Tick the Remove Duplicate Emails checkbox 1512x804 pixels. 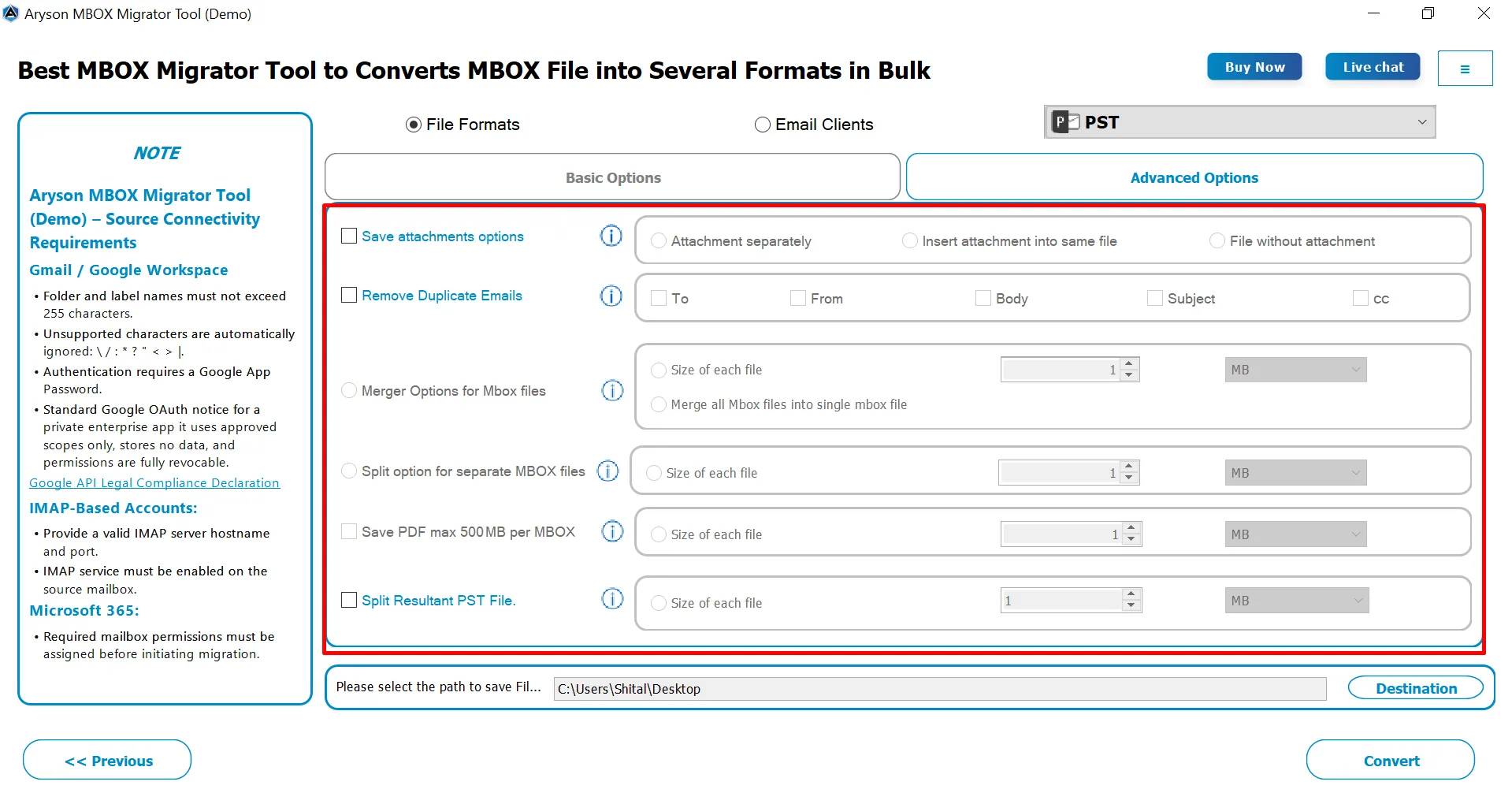(349, 295)
